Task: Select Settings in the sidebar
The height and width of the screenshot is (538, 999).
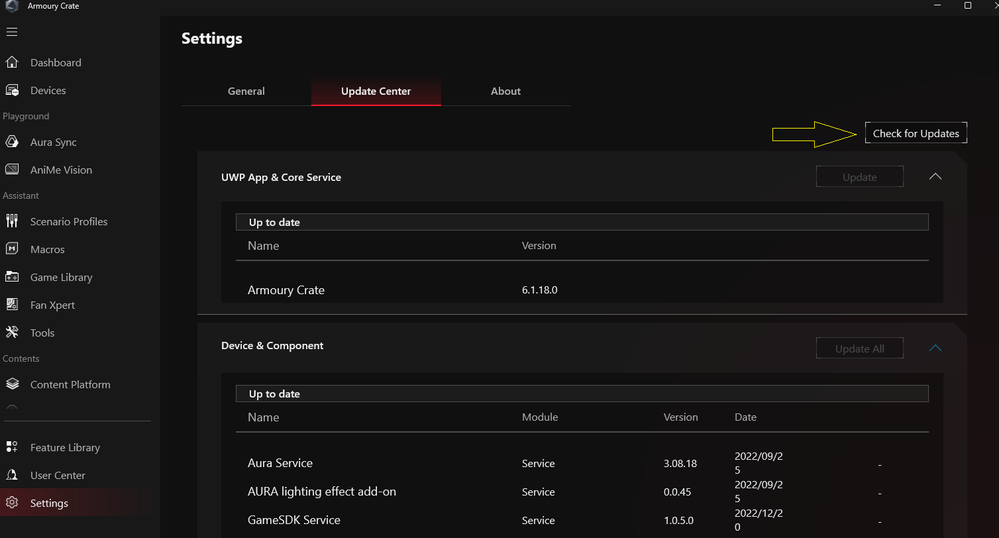Action: point(49,503)
